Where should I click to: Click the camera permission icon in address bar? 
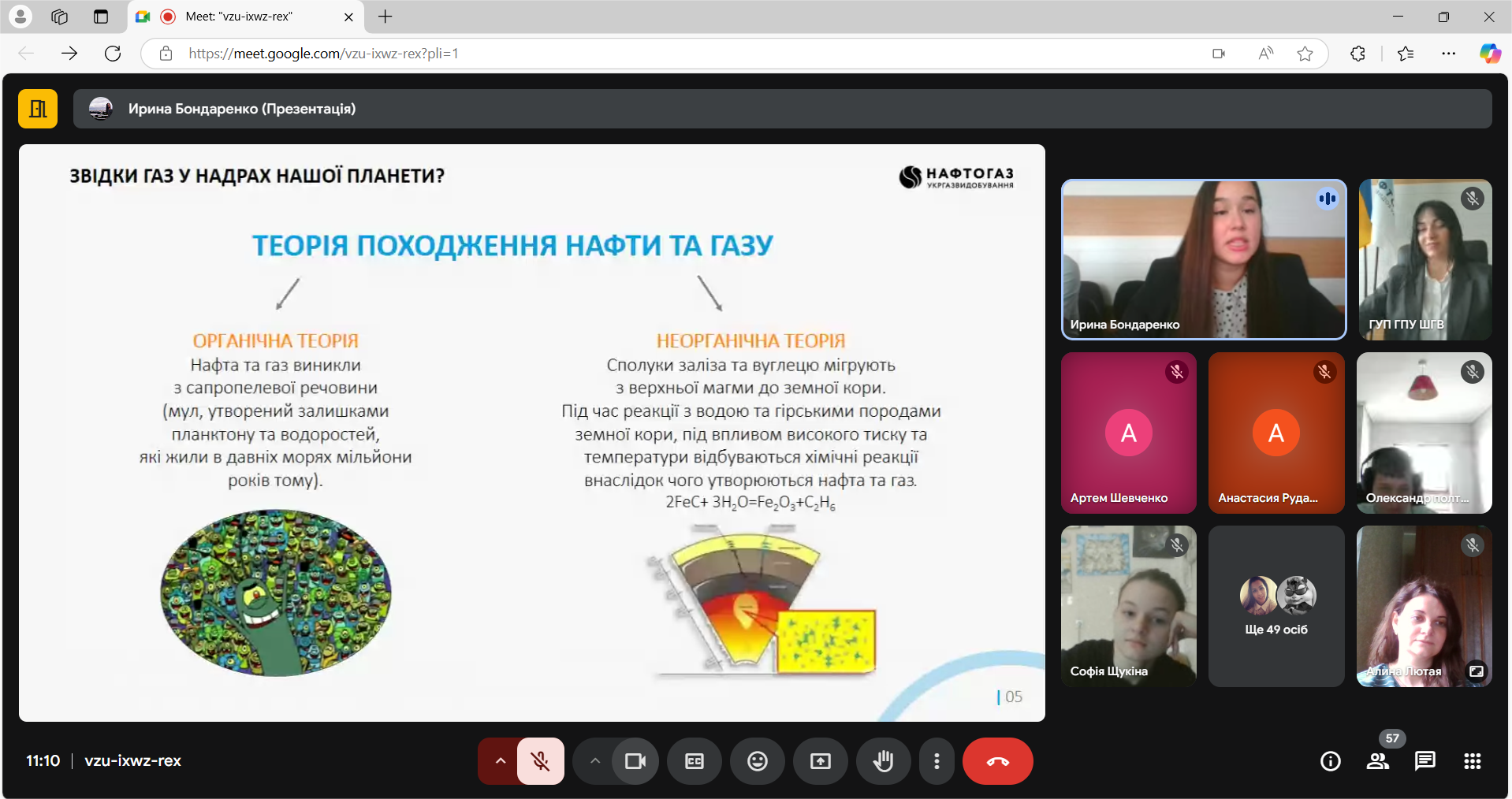click(x=1219, y=54)
